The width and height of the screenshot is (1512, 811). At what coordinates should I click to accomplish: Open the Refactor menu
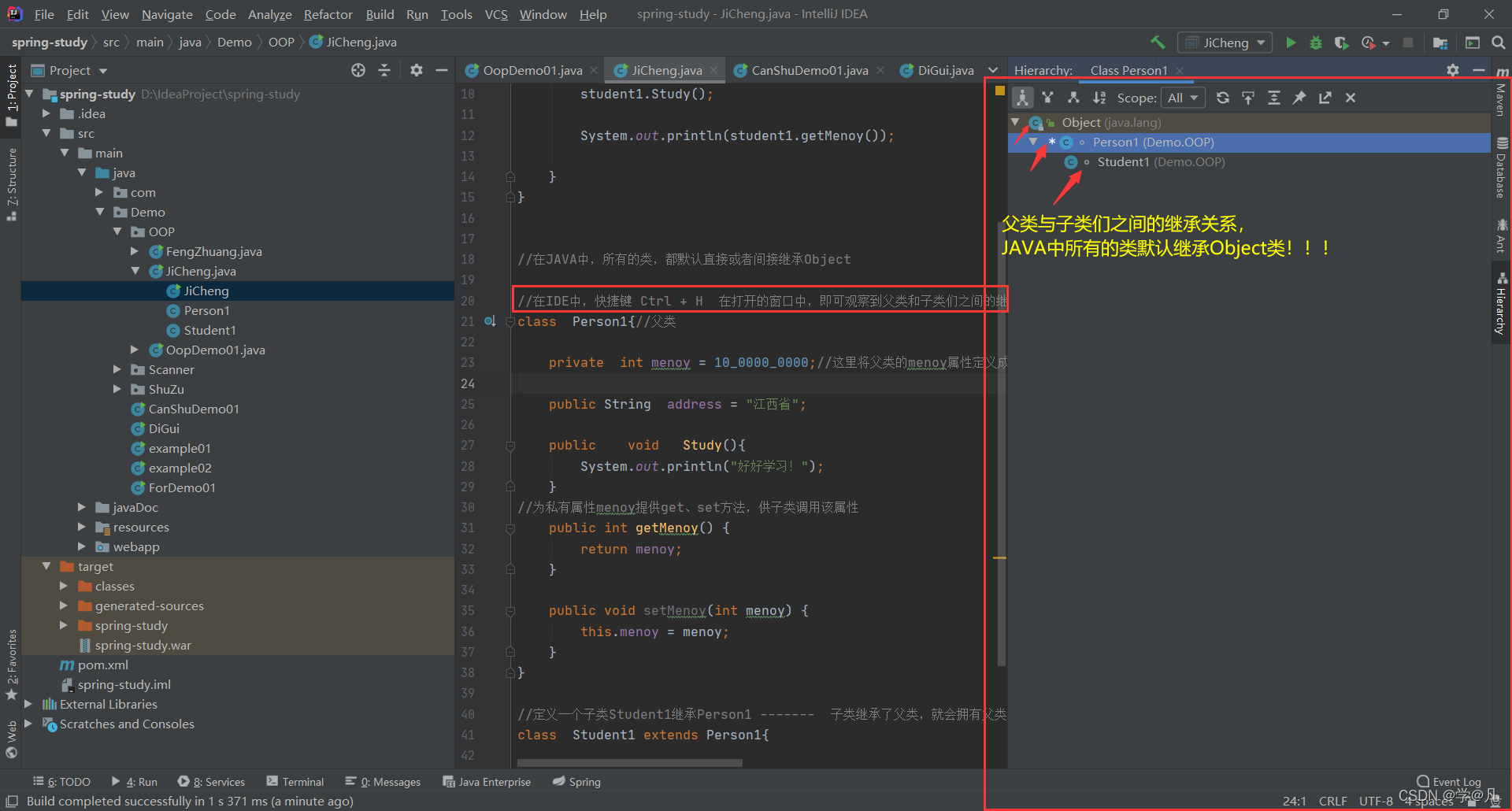pyautogui.click(x=328, y=14)
